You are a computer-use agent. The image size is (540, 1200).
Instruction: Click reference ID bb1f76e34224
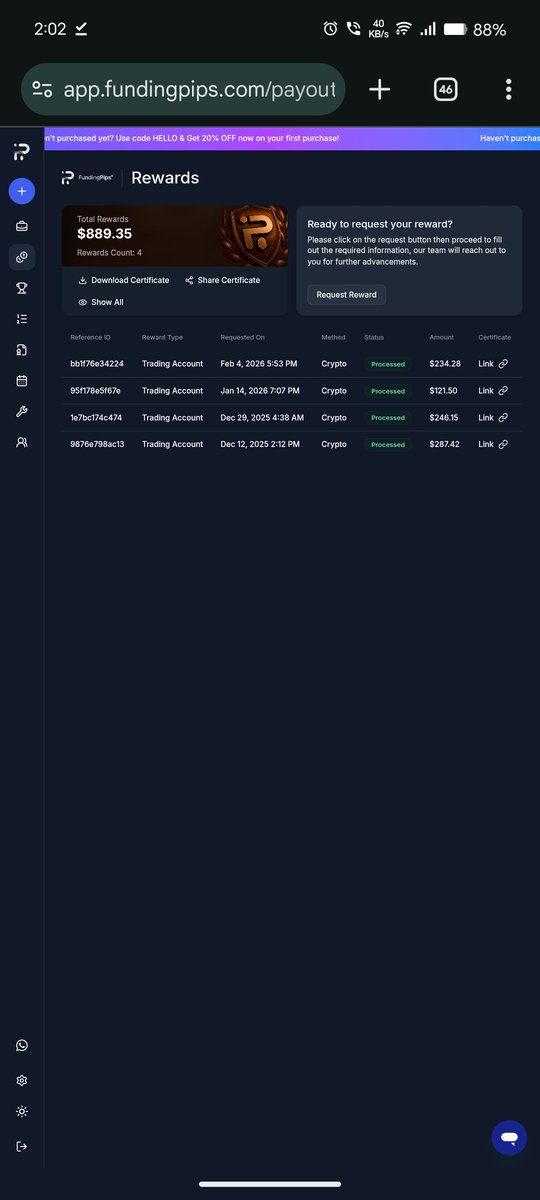point(97,364)
